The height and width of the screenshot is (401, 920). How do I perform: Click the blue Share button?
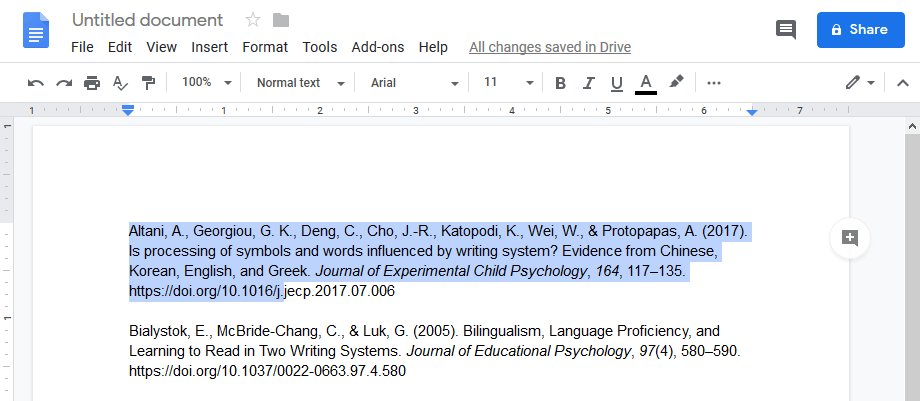861,30
